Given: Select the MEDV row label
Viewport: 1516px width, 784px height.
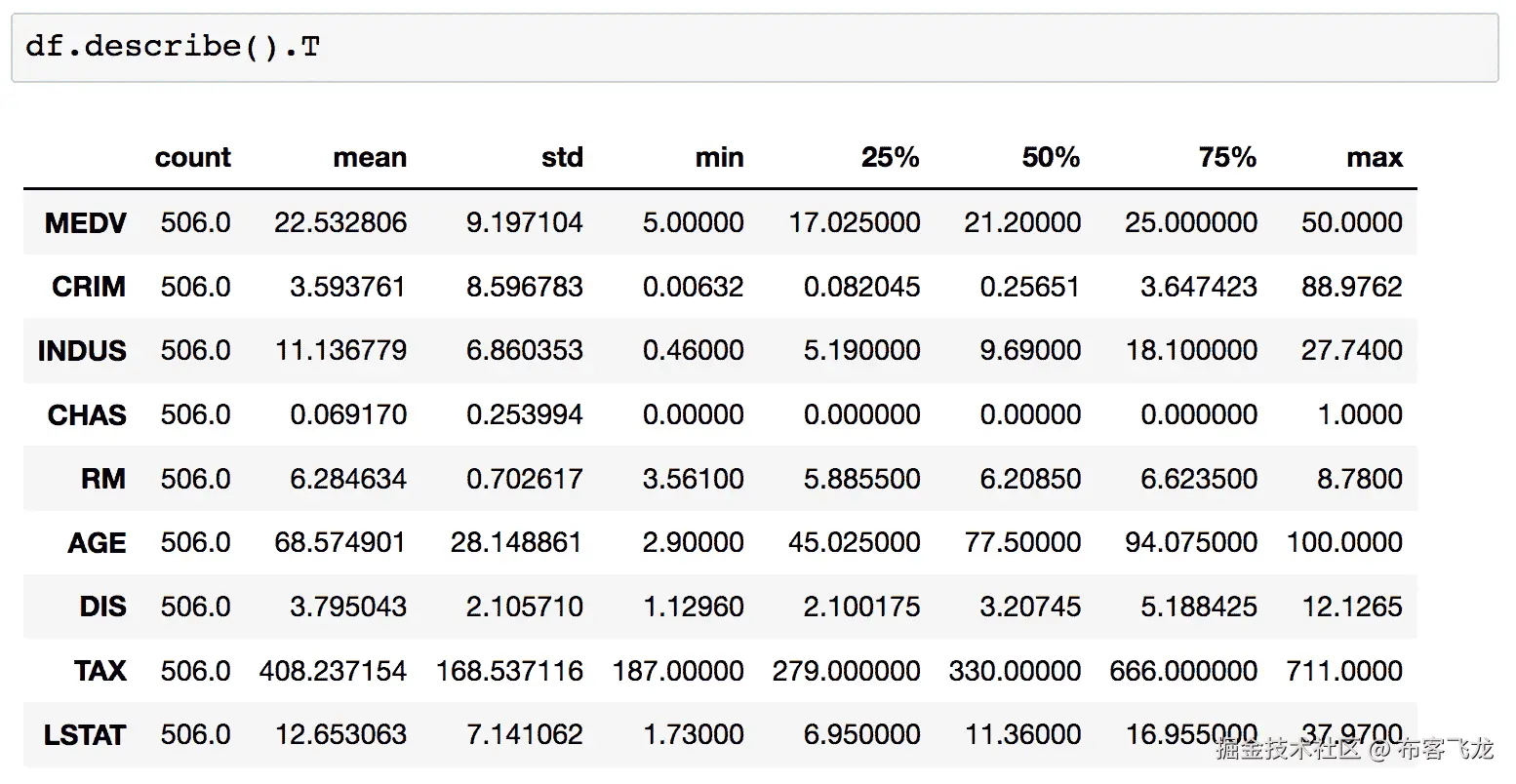Looking at the screenshot, I should 86,222.
